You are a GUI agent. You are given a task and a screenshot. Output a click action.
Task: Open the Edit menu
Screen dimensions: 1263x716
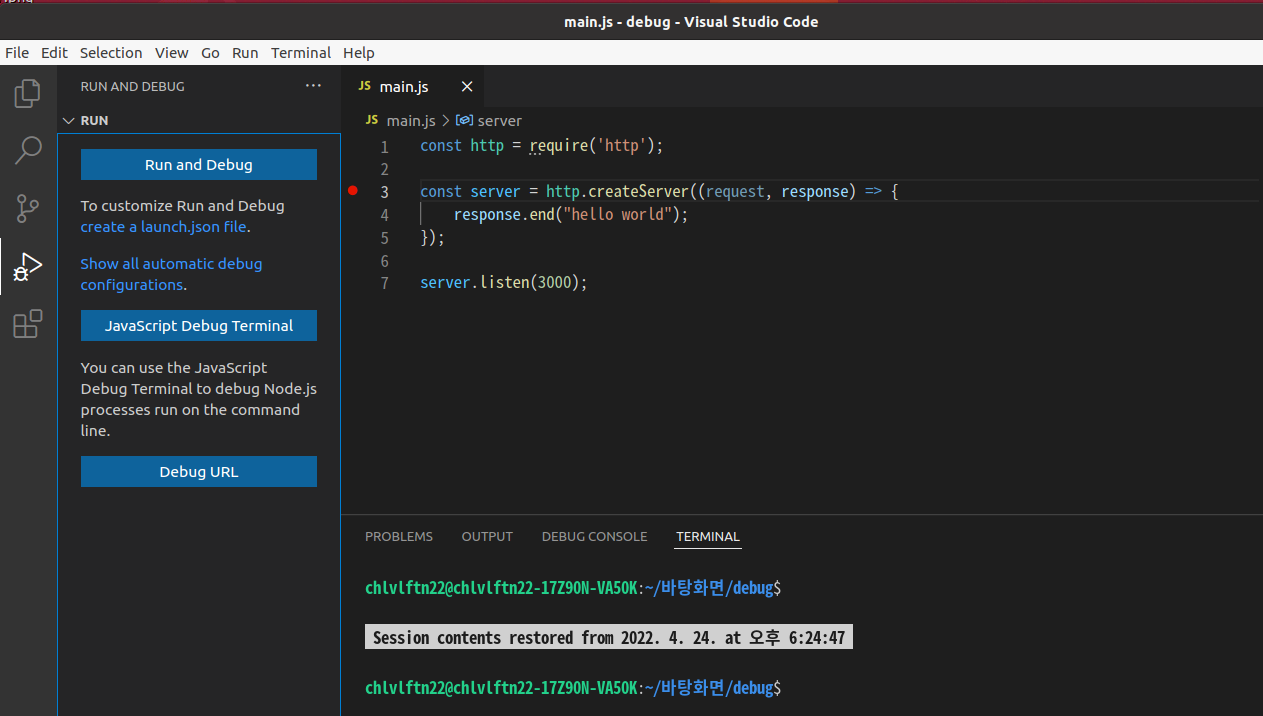point(54,53)
